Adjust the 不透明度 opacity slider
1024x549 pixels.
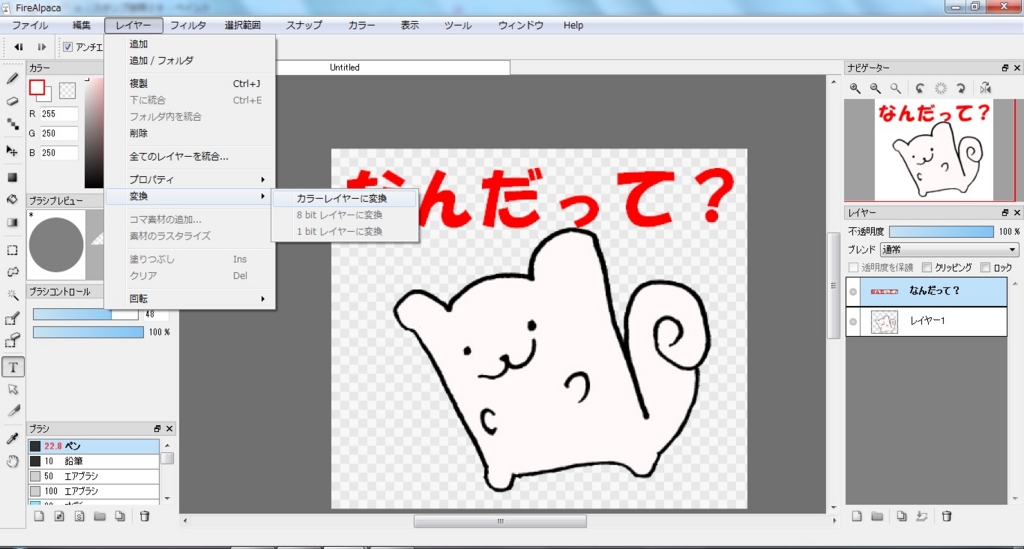(x=941, y=232)
